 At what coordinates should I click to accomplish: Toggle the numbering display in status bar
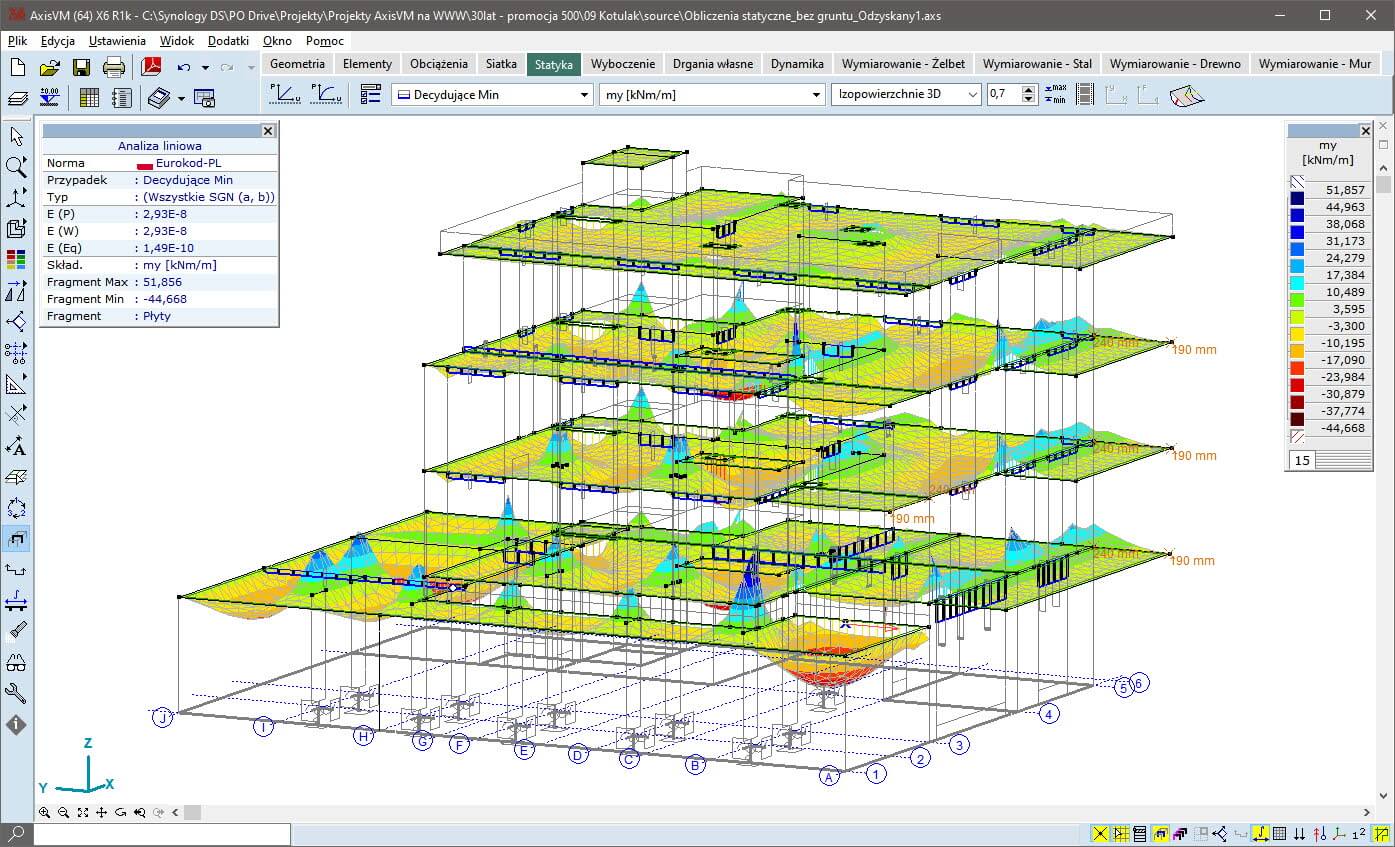point(1359,833)
